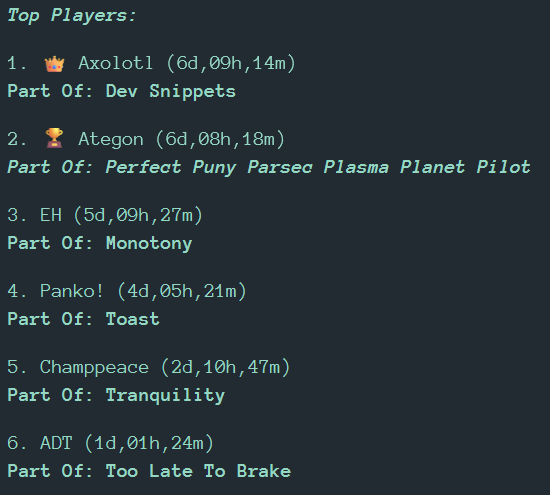
Task: Open the Too Late To Brake team
Action: (198, 471)
